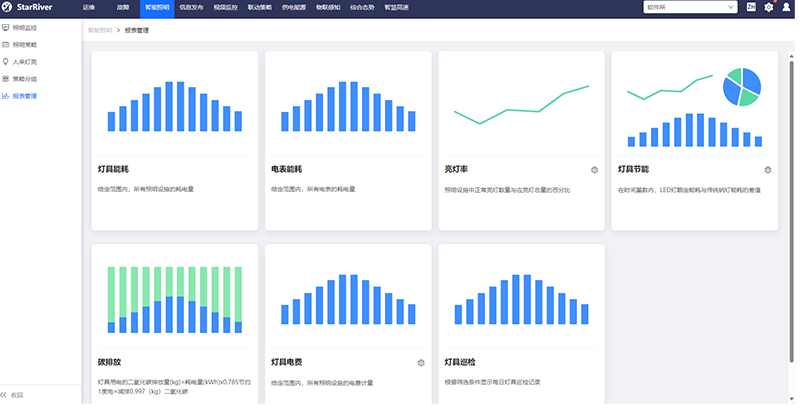Open the 运维 top menu
Screen dimensions: 800x409
coord(89,7)
